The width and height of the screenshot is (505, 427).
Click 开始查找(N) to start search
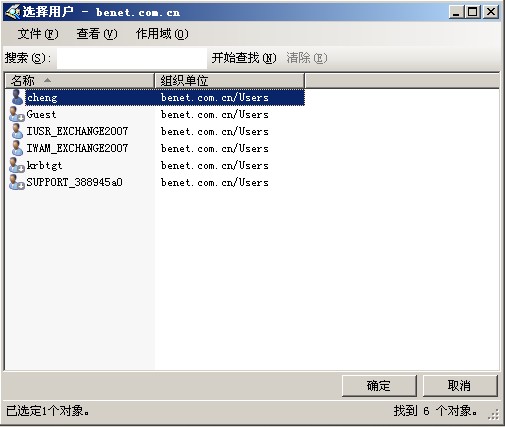click(x=244, y=58)
